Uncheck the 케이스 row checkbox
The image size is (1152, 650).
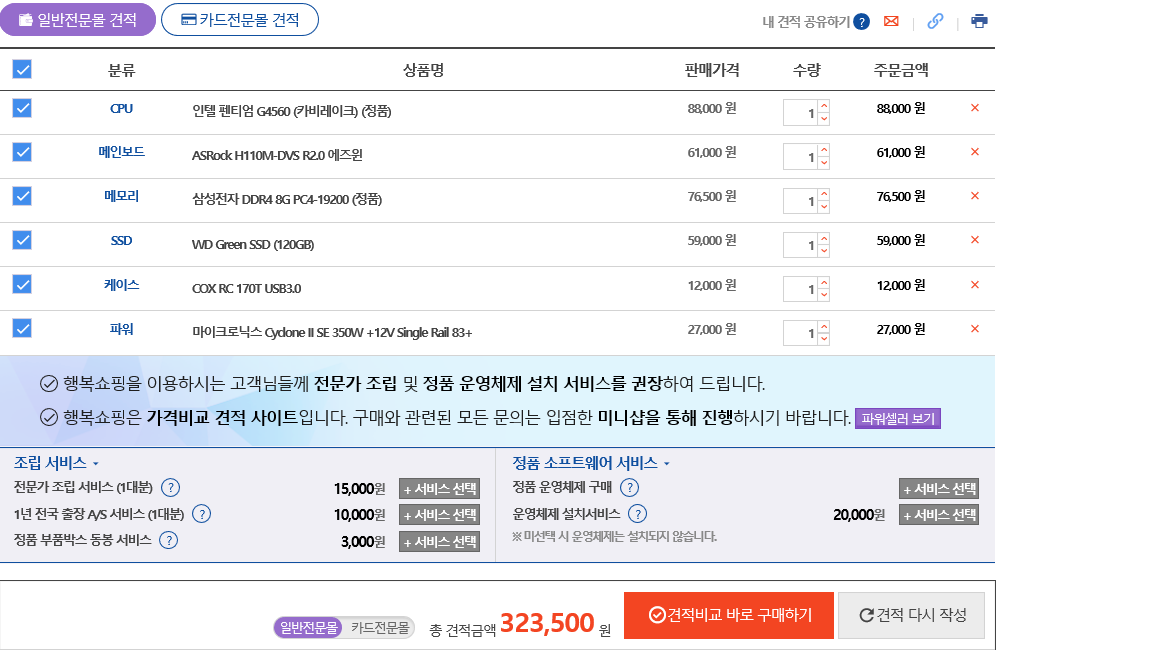22,285
